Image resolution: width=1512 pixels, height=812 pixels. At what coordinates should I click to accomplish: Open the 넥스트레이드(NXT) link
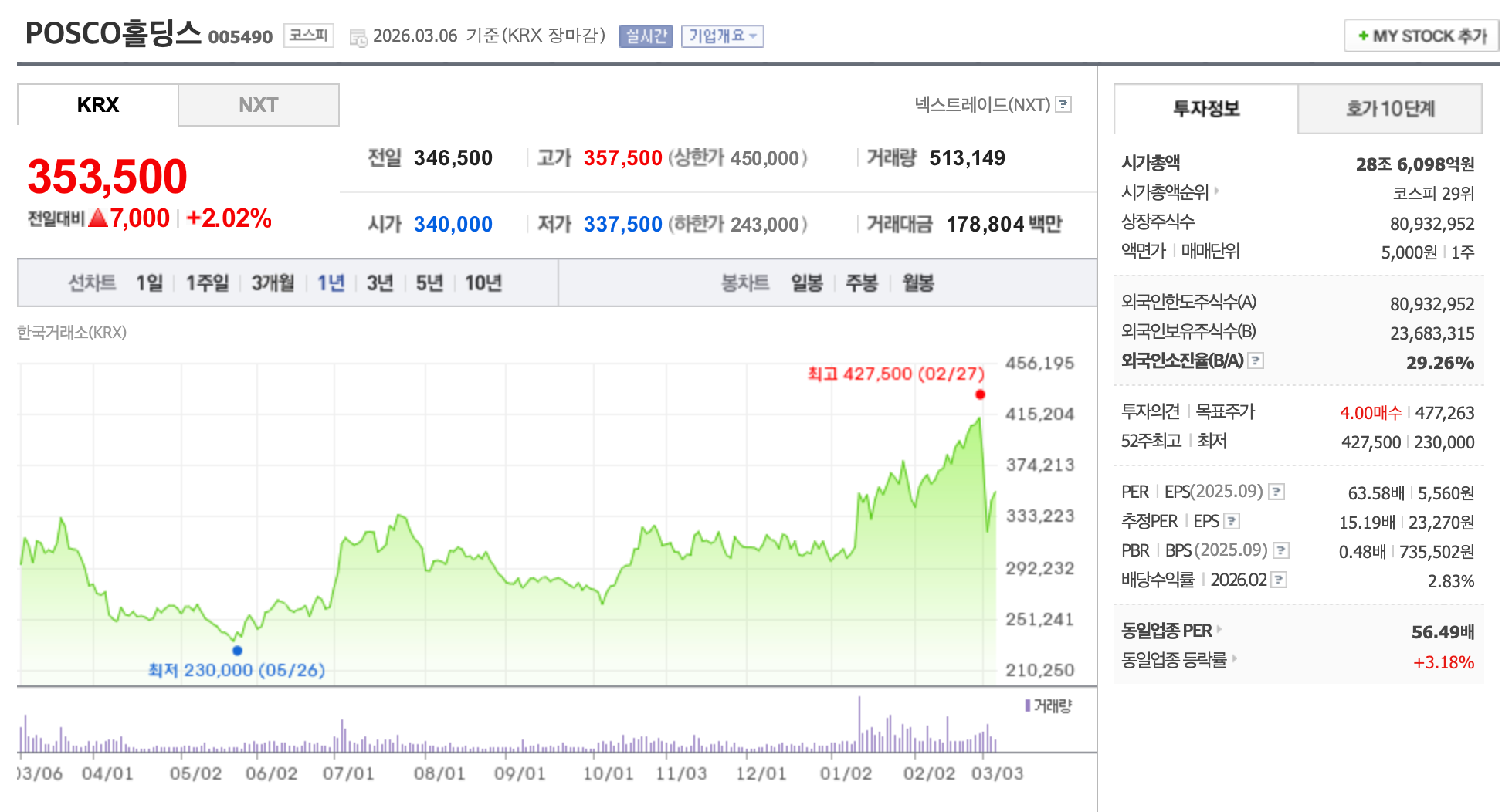click(x=982, y=104)
